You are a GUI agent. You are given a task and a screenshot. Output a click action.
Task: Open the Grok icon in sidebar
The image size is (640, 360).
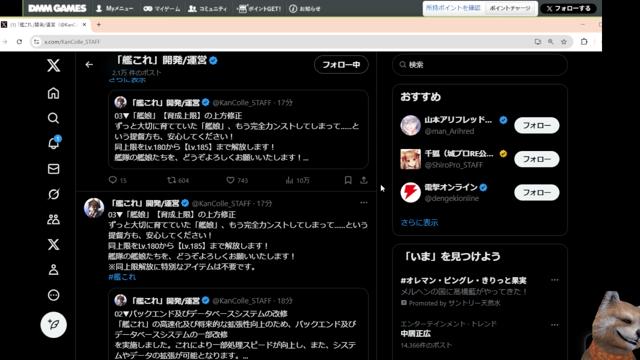(53, 194)
